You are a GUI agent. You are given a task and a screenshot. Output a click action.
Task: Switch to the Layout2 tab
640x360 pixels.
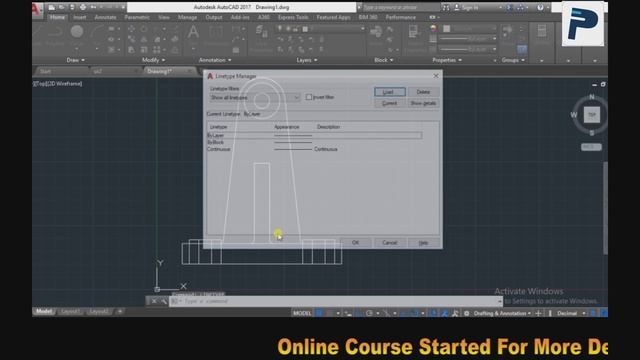pos(99,311)
